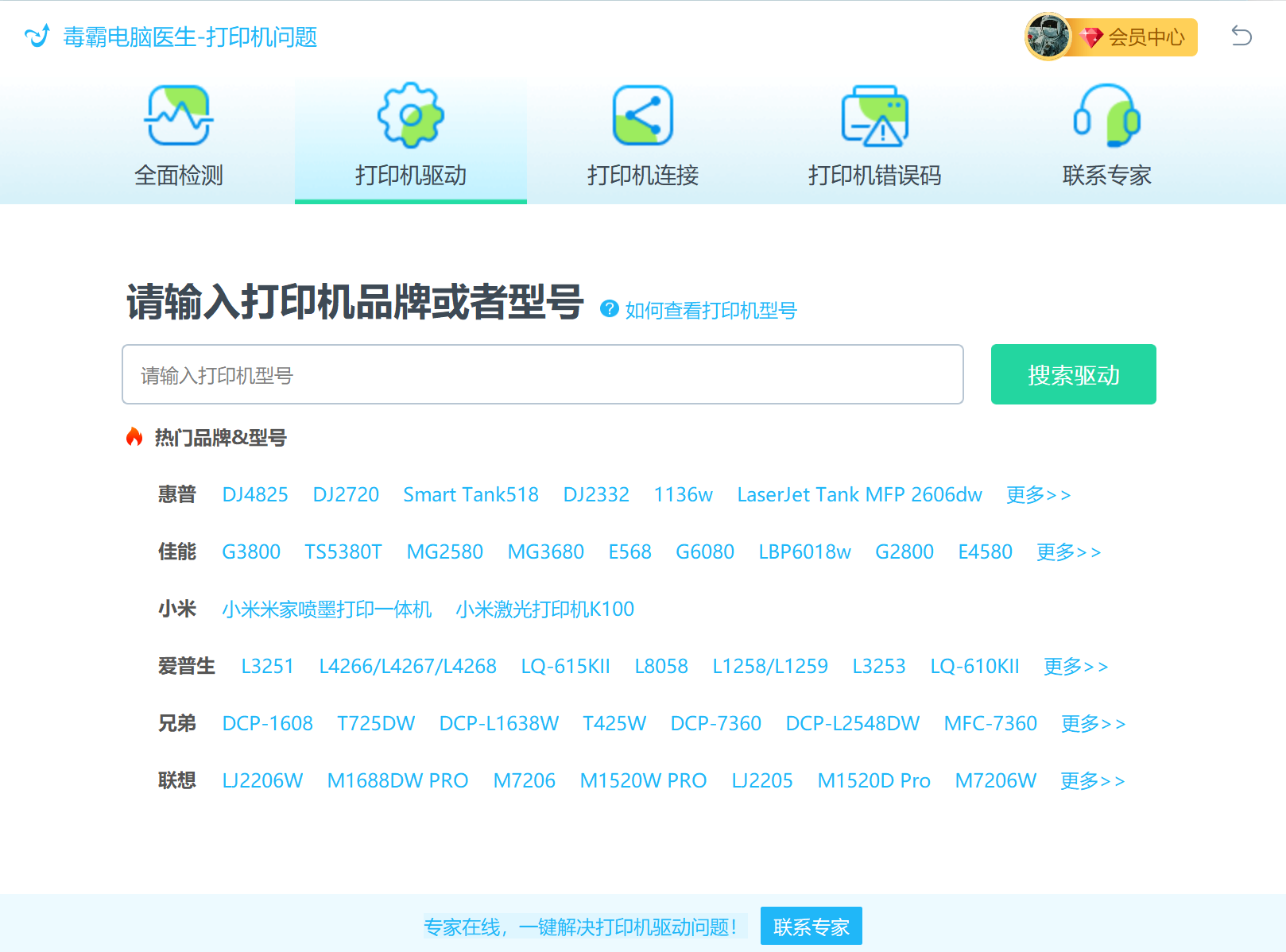The image size is (1286, 952).
Task: Select Epson model L8058
Action: (x=661, y=666)
